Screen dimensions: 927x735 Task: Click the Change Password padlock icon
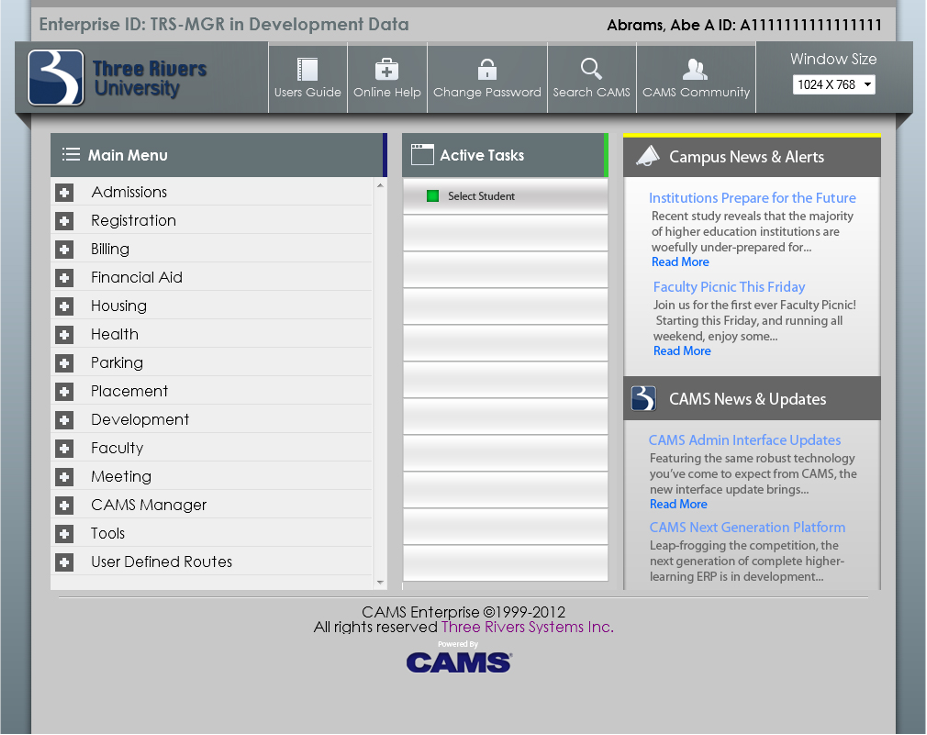487,69
